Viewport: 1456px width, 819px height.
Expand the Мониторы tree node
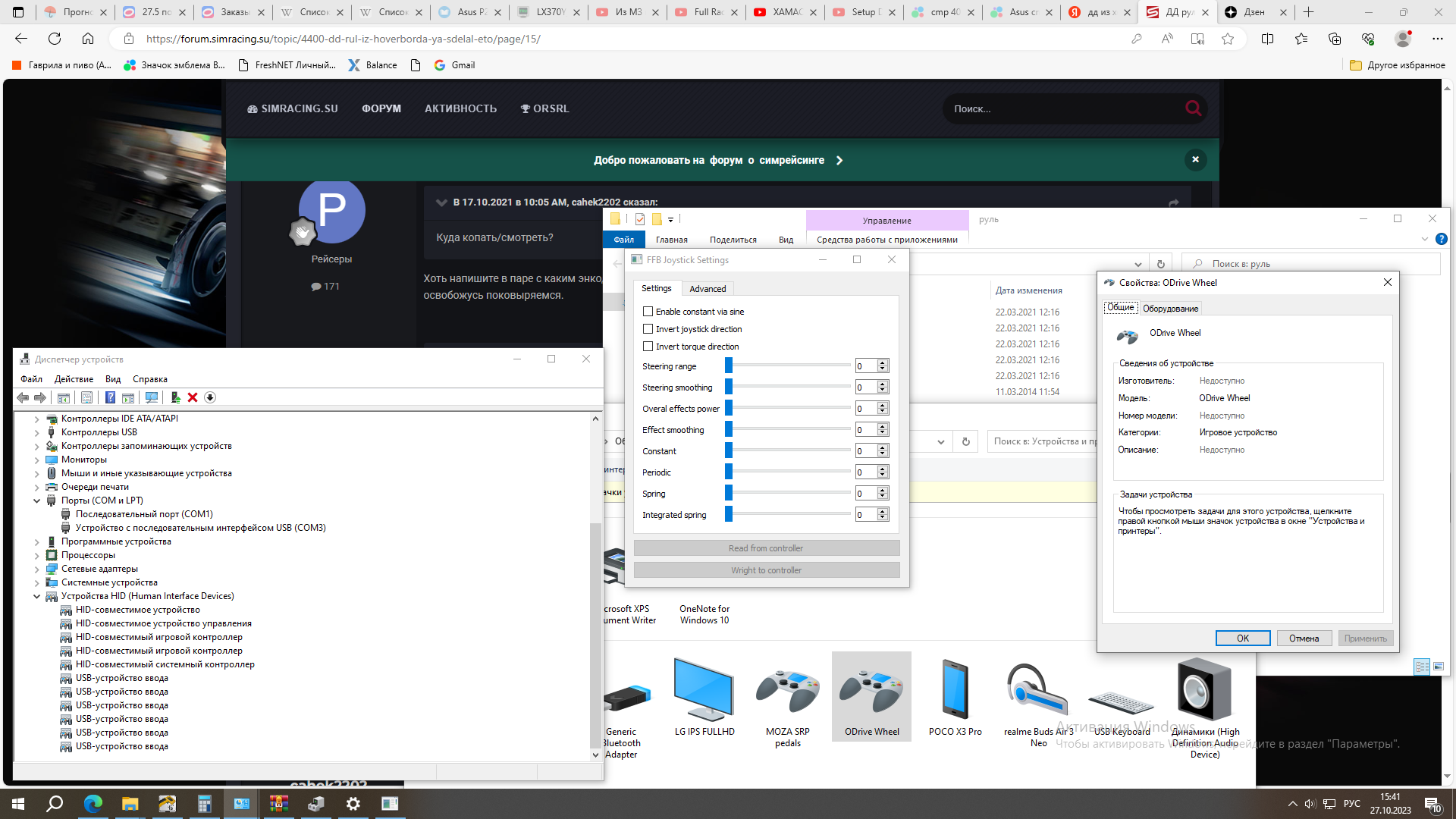pos(36,460)
